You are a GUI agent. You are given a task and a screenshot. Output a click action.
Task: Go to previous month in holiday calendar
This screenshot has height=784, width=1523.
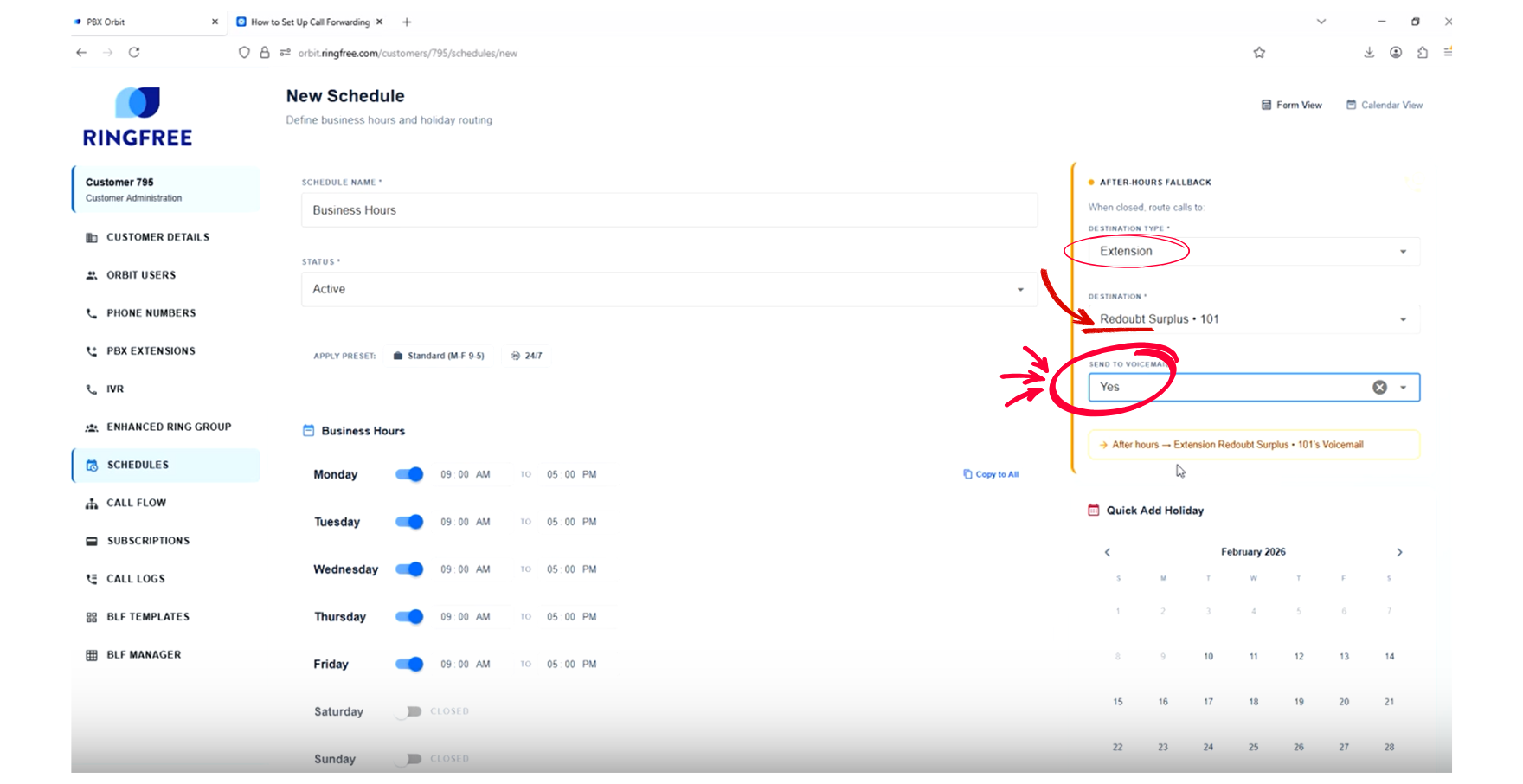click(x=1108, y=552)
